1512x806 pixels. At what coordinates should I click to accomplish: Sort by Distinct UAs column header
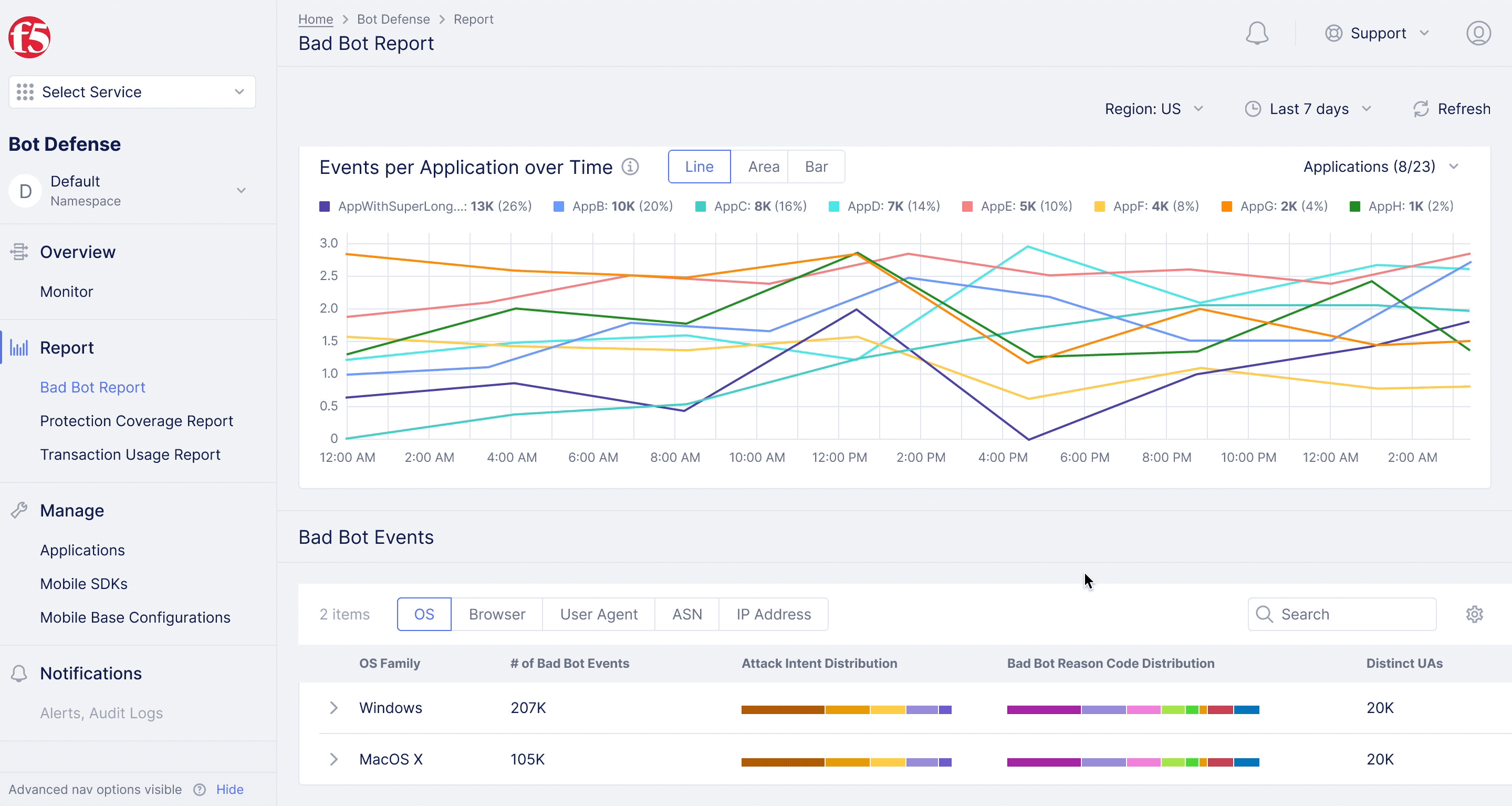click(x=1404, y=664)
